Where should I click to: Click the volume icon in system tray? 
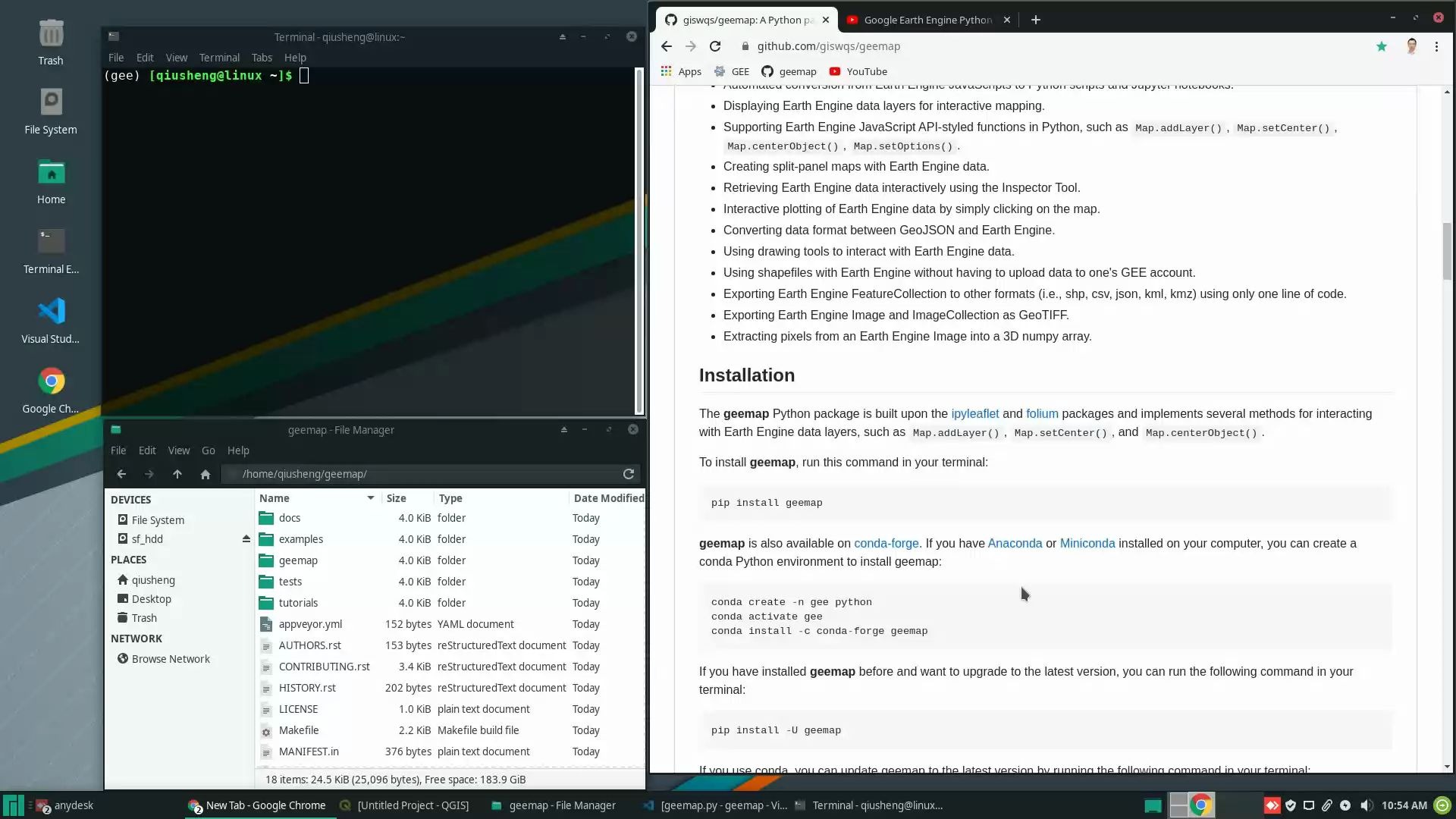pos(1365,805)
